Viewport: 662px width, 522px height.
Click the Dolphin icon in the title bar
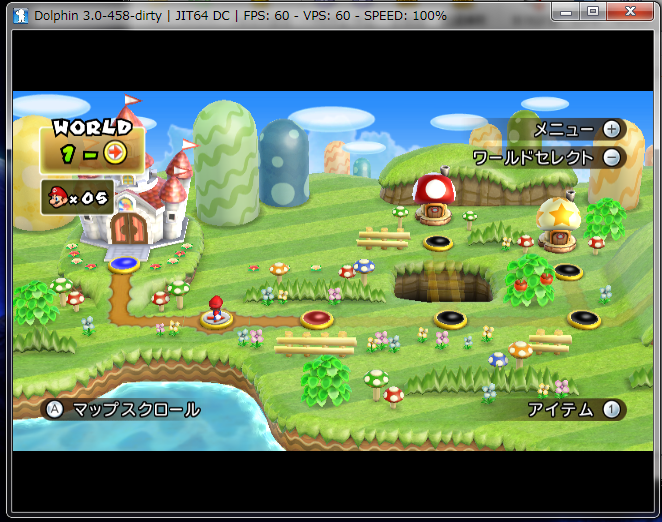(20, 16)
